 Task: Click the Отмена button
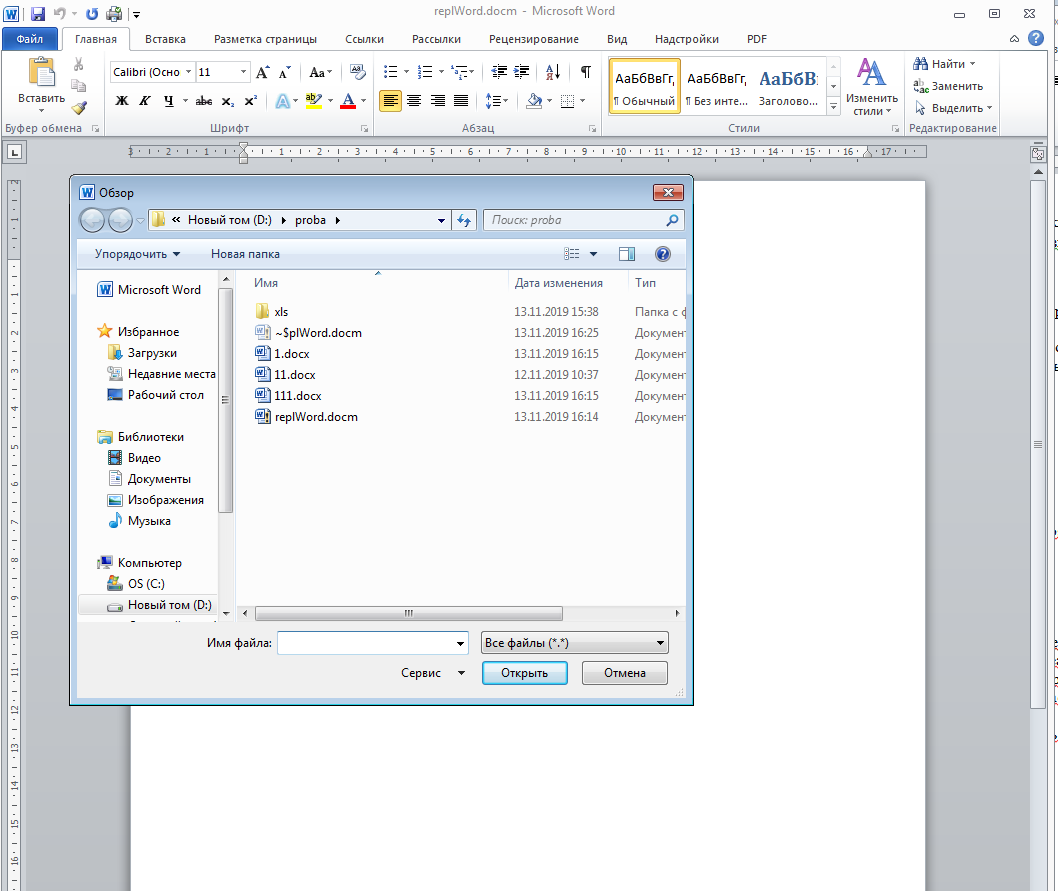click(625, 673)
